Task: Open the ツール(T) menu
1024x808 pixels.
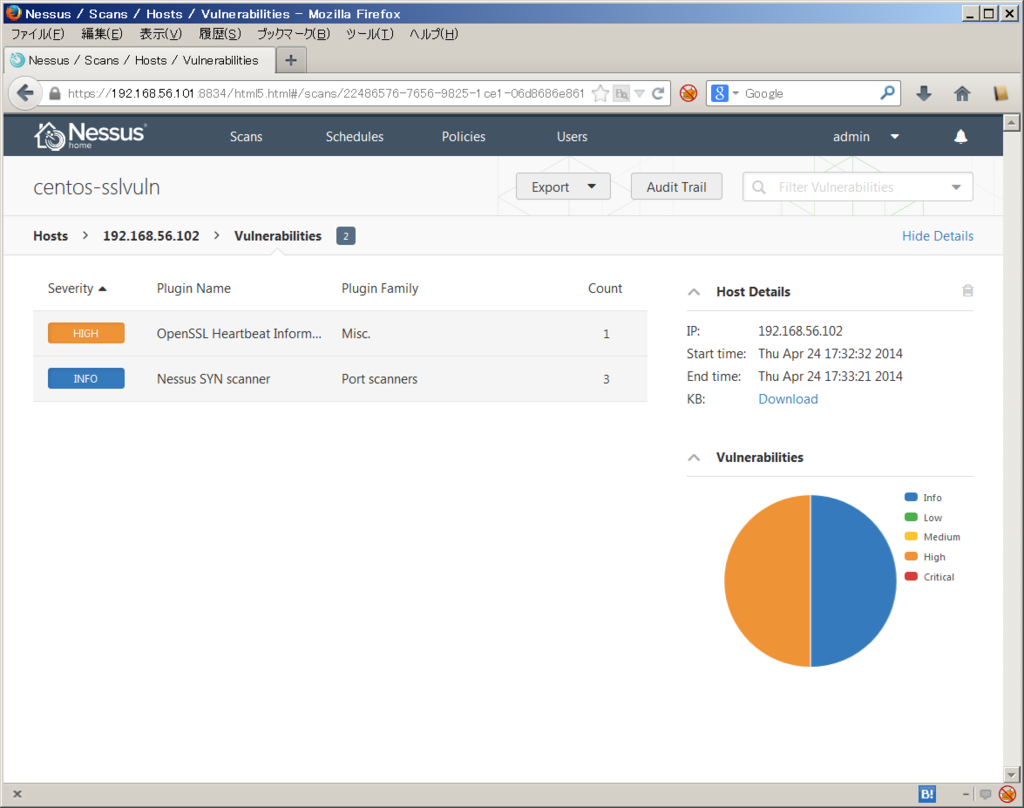Action: coord(370,34)
